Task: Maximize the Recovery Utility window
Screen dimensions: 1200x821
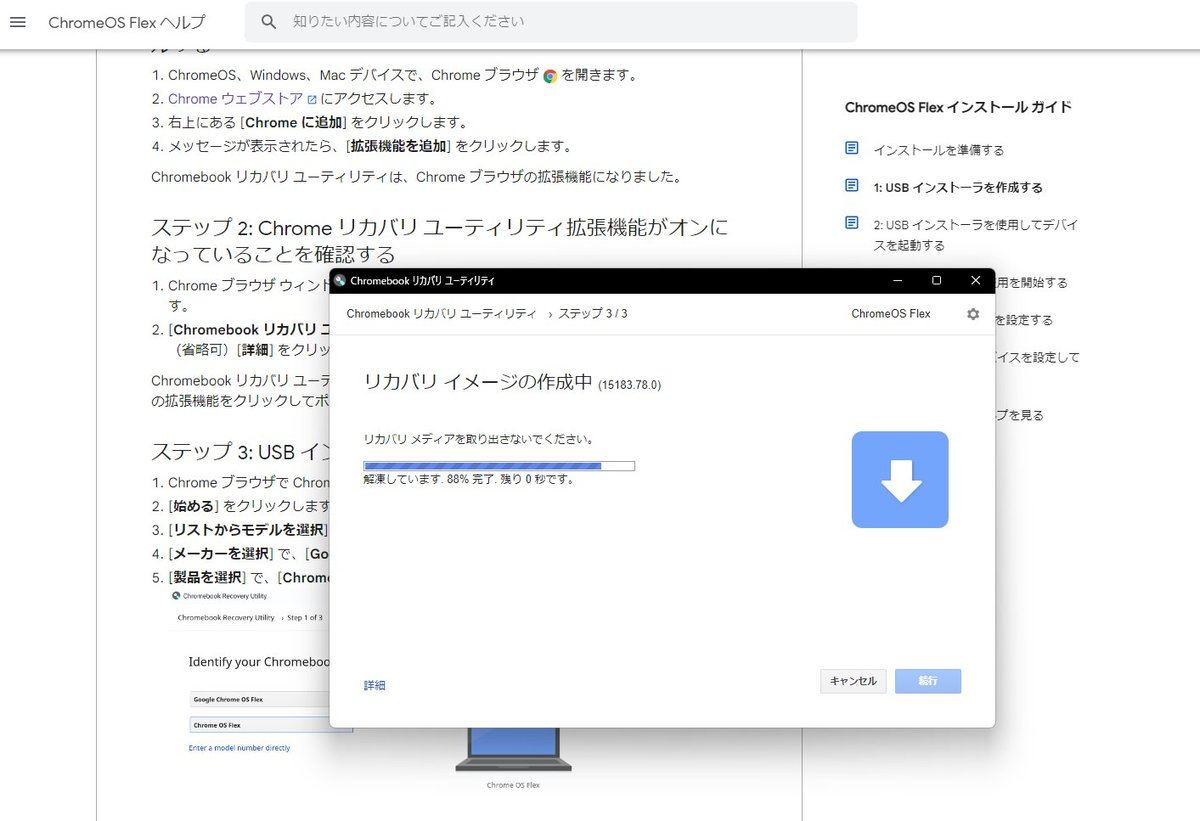Action: pos(936,280)
